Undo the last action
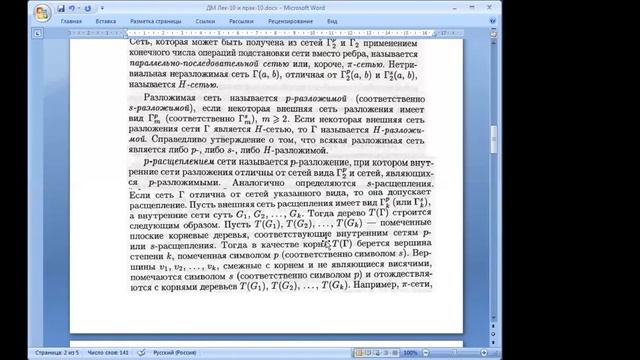Image resolution: width=640 pixels, height=360 pixels. point(72,8)
